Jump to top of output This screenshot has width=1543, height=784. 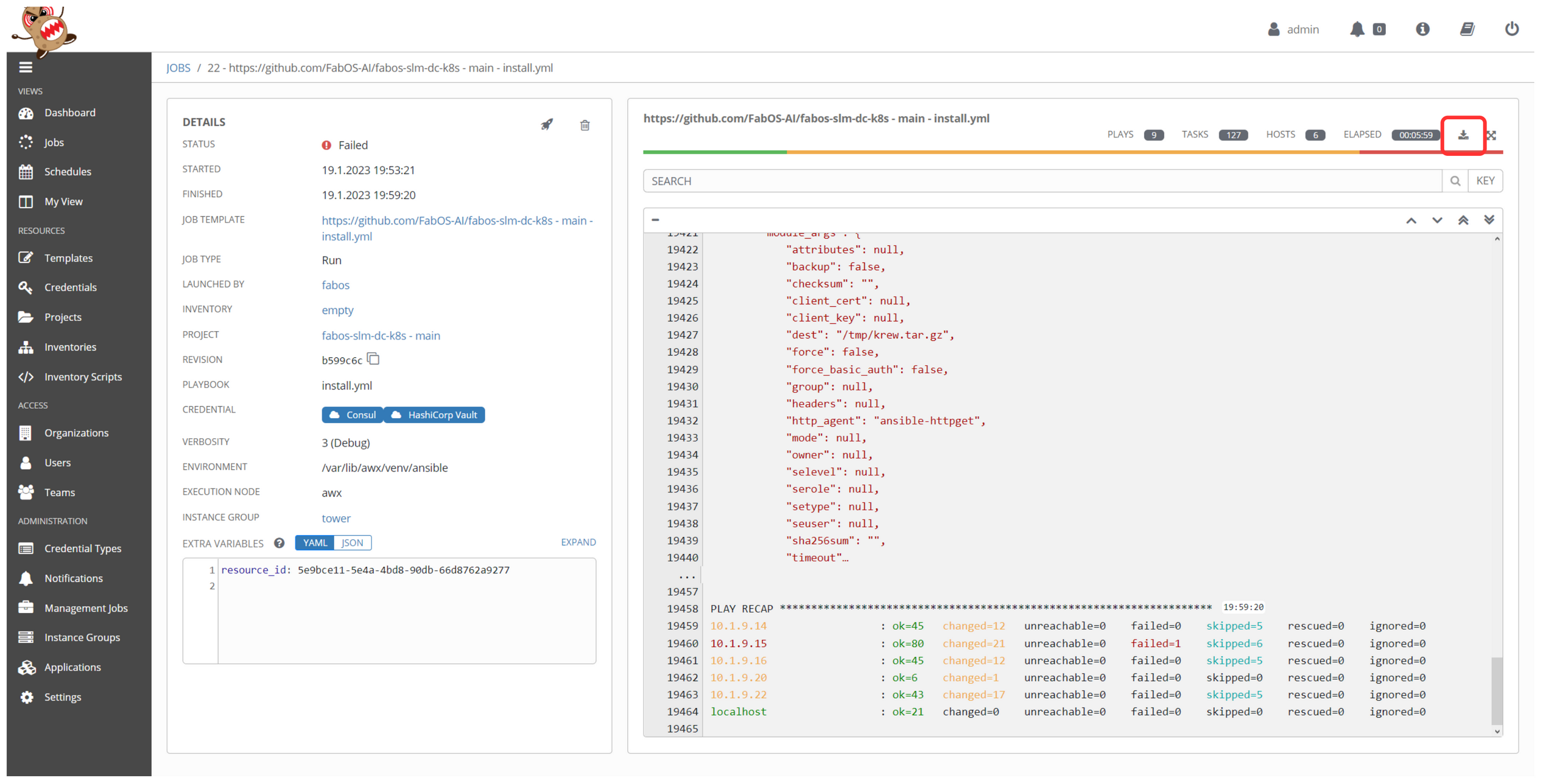[1463, 220]
